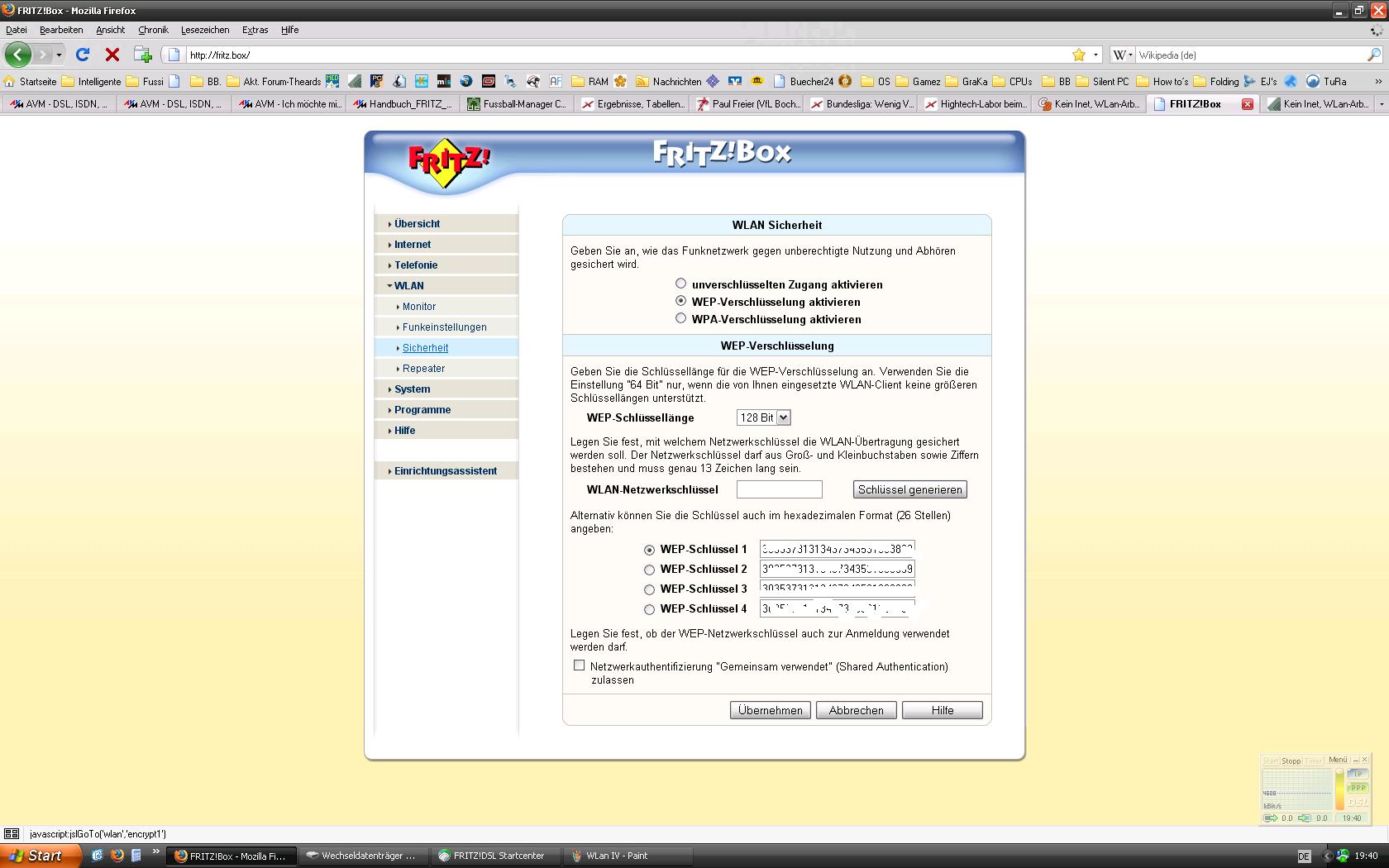Select WEP-Schlüssel 3 radio button
Image resolution: width=1389 pixels, height=868 pixels.
click(x=649, y=589)
